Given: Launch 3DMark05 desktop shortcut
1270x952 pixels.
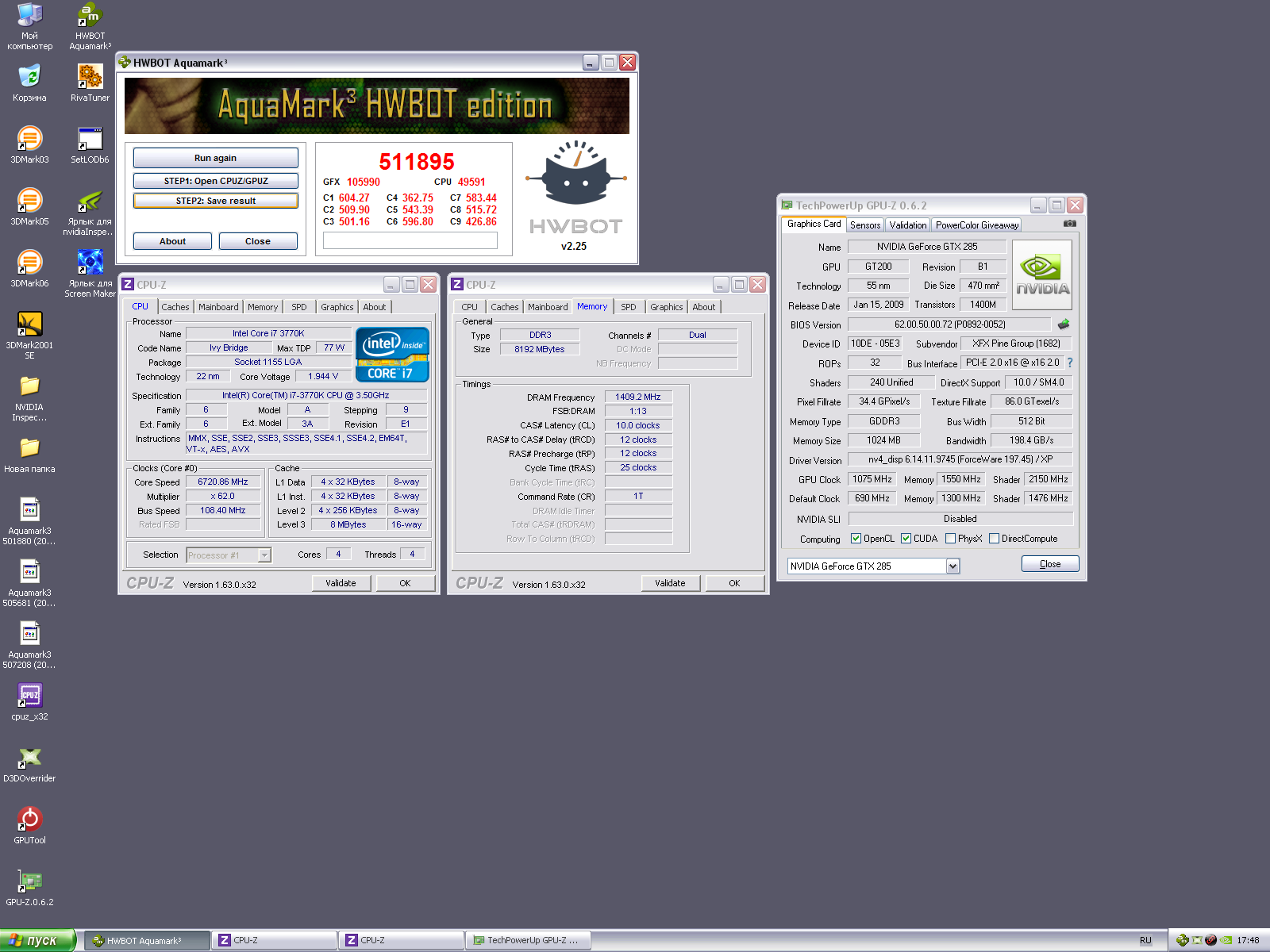Looking at the screenshot, I should 29,206.
